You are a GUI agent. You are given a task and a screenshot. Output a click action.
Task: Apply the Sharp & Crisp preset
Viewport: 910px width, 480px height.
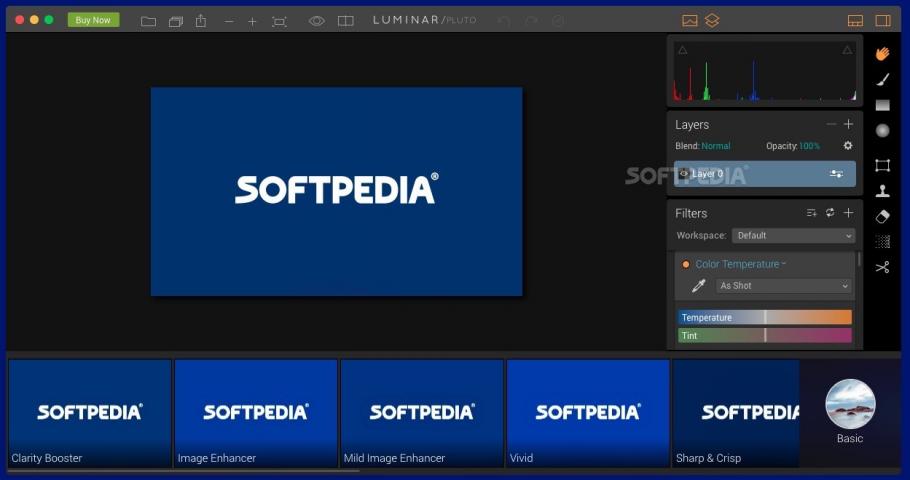(x=736, y=413)
